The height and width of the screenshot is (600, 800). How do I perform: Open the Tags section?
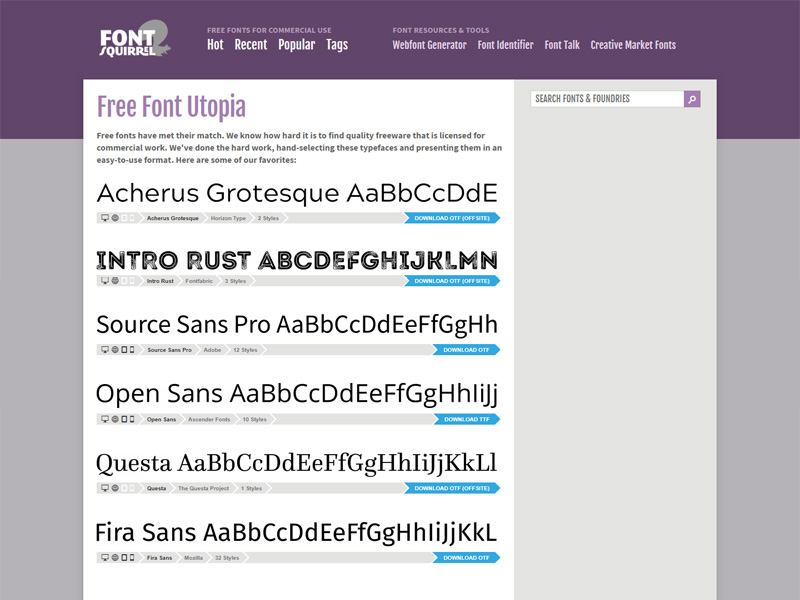point(336,44)
